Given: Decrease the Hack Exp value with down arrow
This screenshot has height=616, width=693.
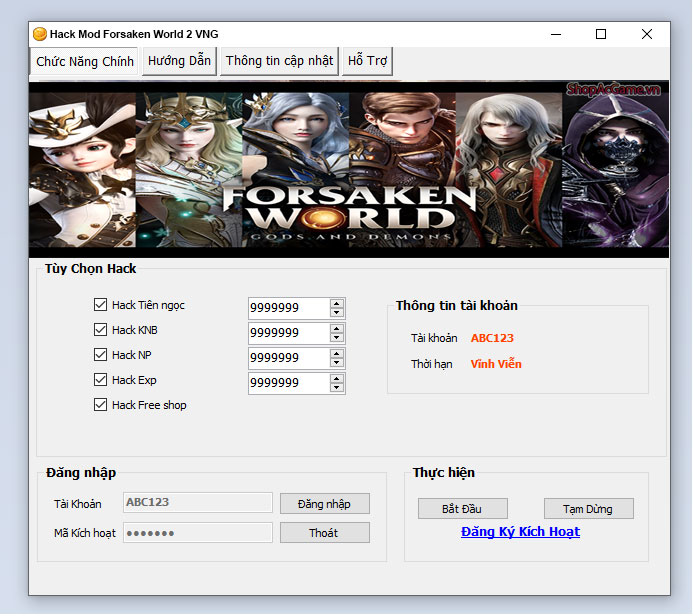Looking at the screenshot, I should [337, 388].
